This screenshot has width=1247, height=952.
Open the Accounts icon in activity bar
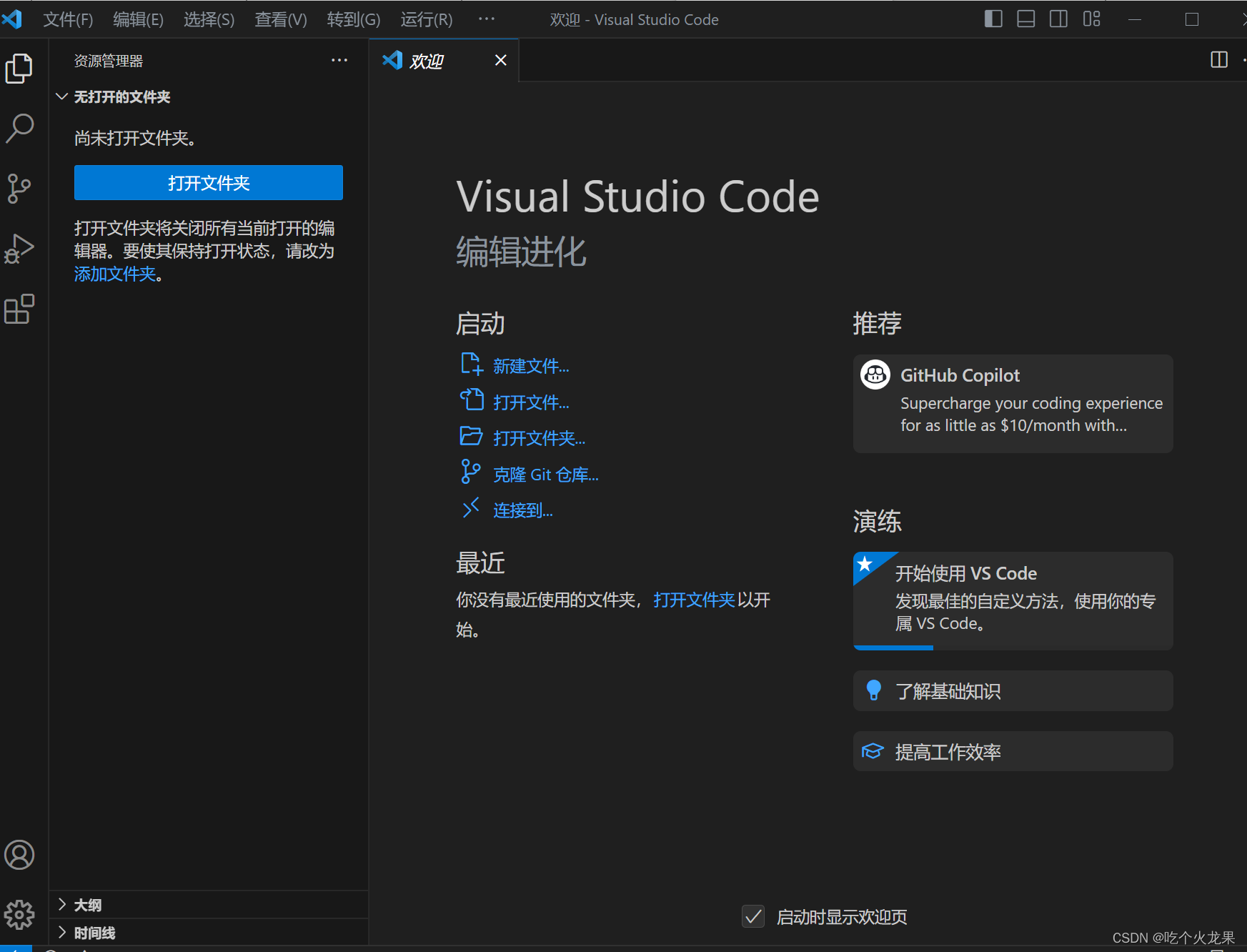(19, 855)
